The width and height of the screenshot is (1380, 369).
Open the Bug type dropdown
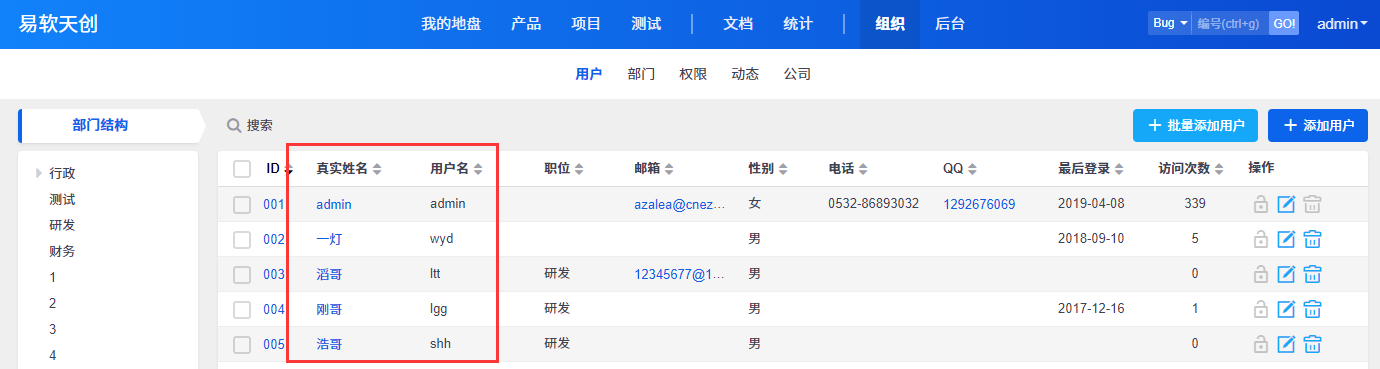[x=1170, y=23]
